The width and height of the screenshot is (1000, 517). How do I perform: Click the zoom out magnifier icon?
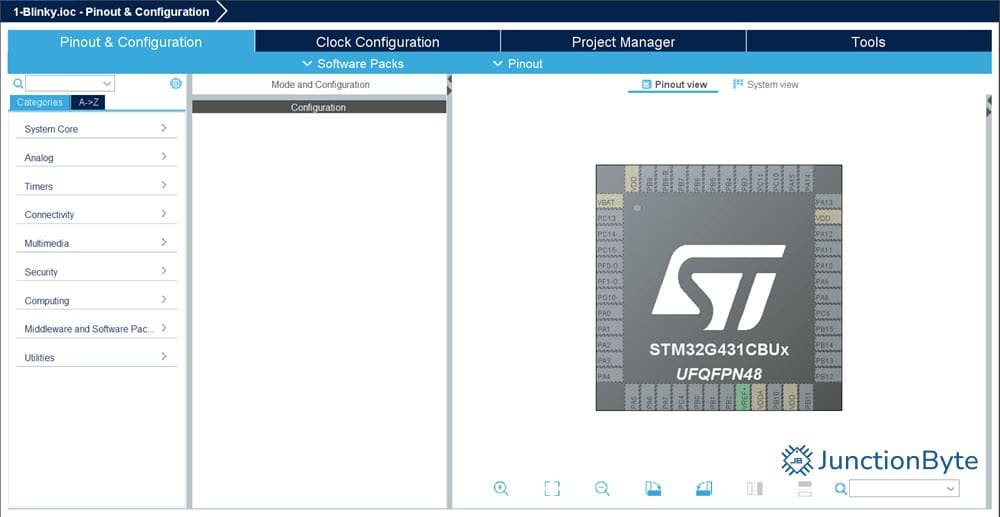pos(602,488)
